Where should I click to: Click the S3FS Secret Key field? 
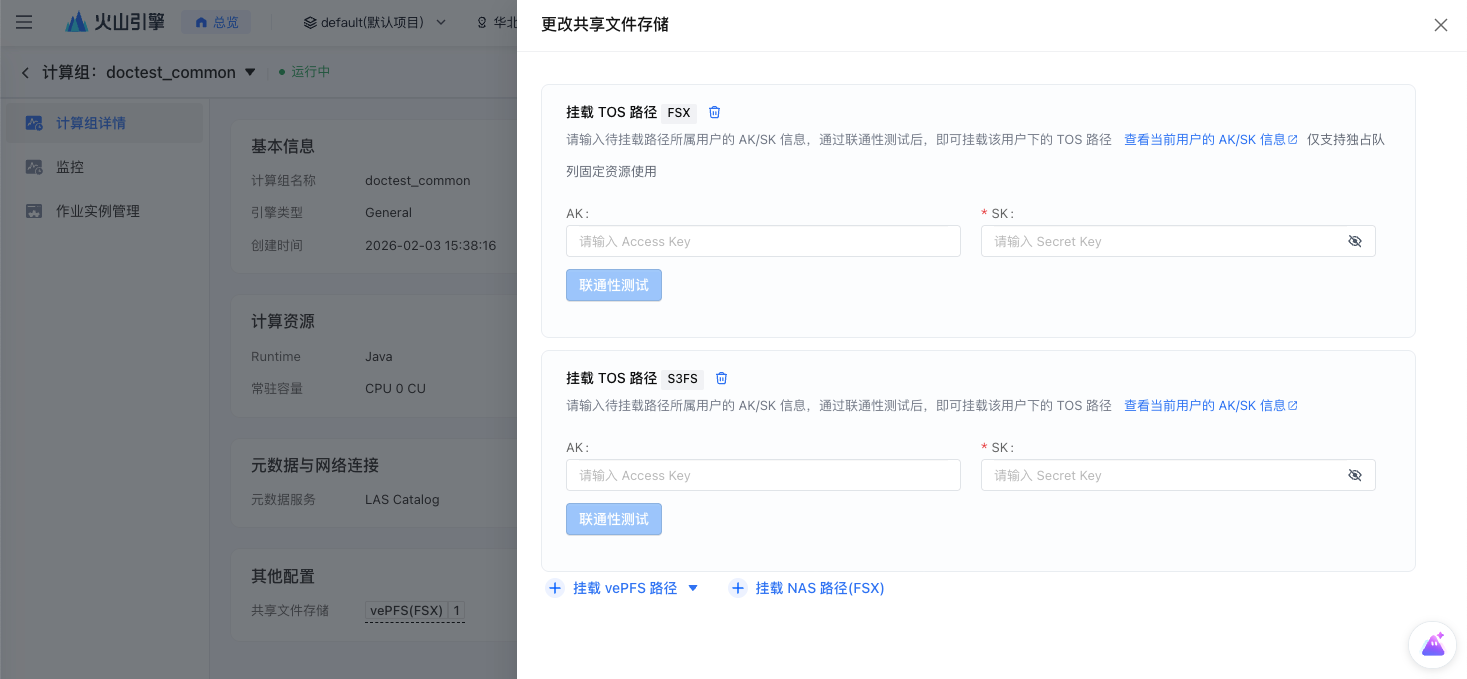(x=1160, y=475)
